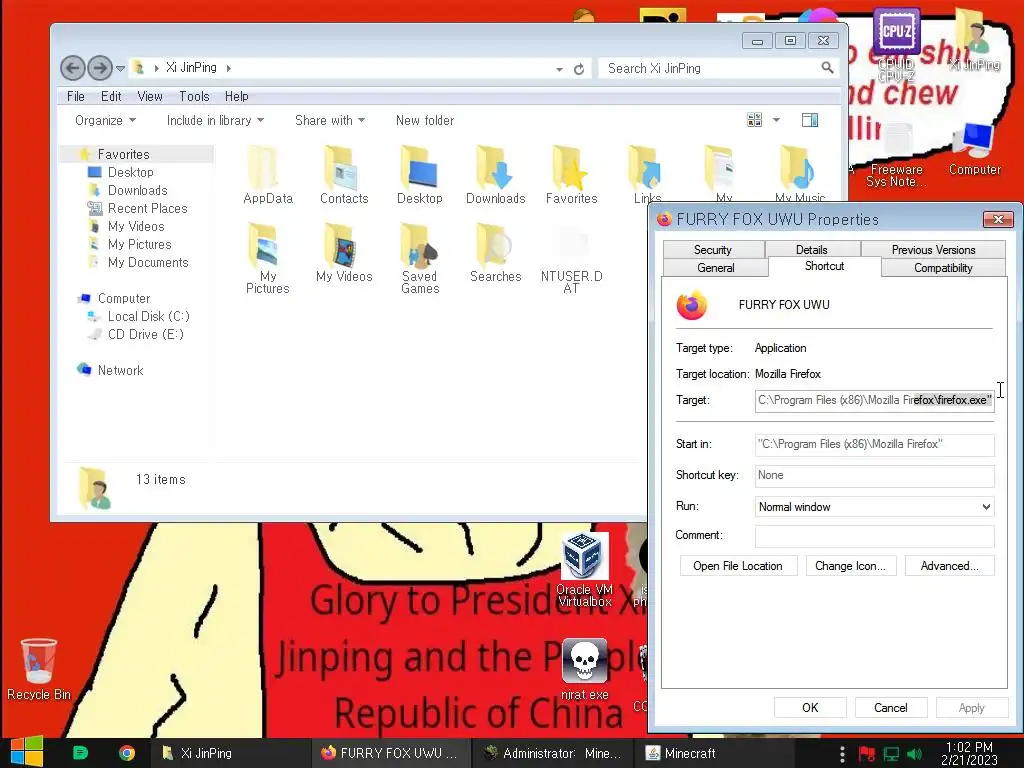
Task: Select the Computer desktop icon
Action: (975, 149)
